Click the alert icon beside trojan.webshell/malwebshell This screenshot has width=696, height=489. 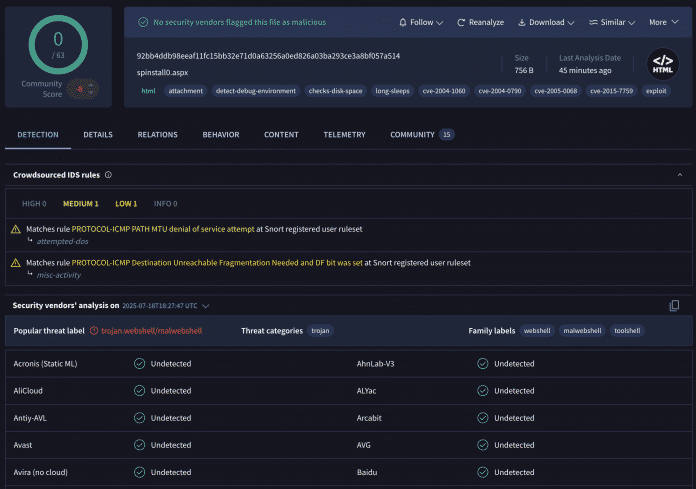(x=94, y=330)
